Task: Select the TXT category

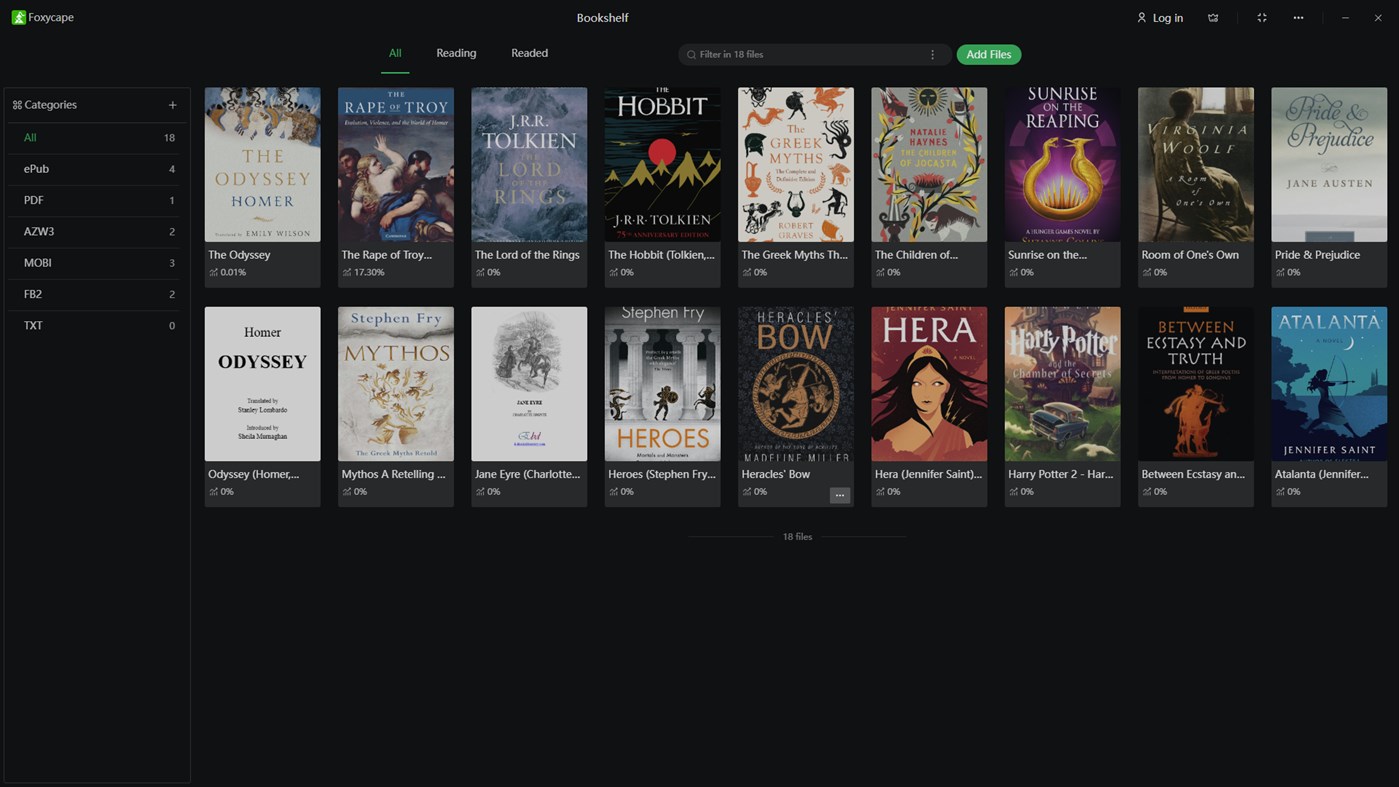Action: pyautogui.click(x=97, y=325)
